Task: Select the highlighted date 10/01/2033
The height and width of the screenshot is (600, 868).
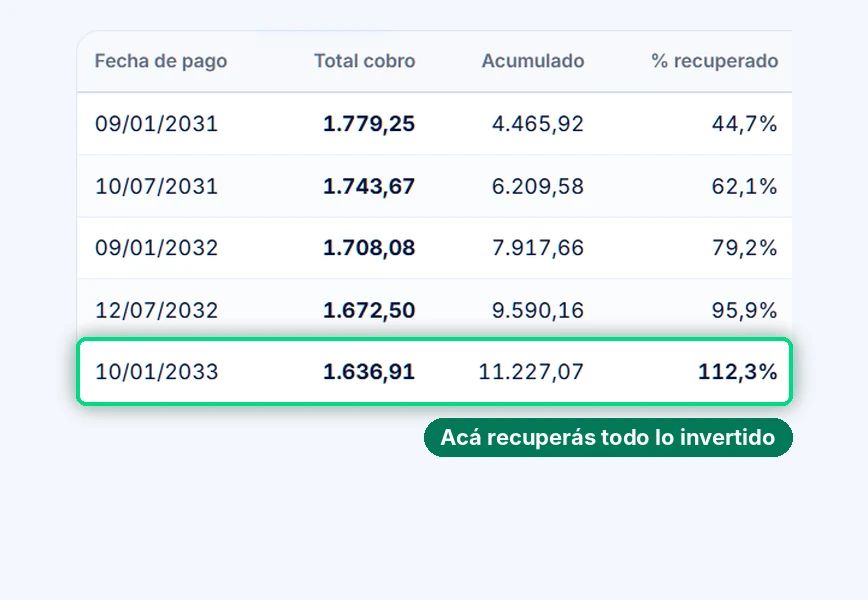Action: [x=157, y=371]
